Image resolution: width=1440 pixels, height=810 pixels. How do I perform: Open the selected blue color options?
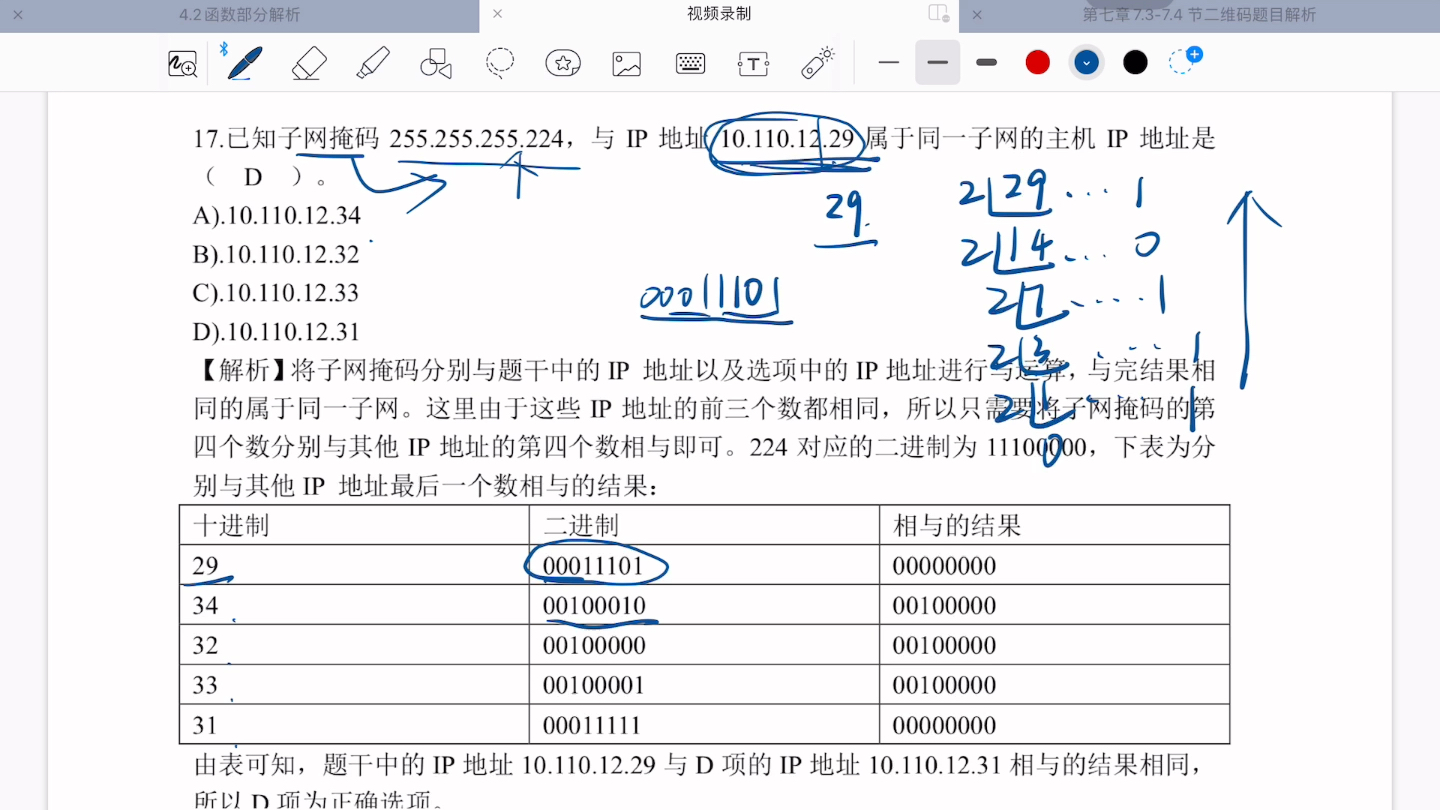pos(1087,62)
